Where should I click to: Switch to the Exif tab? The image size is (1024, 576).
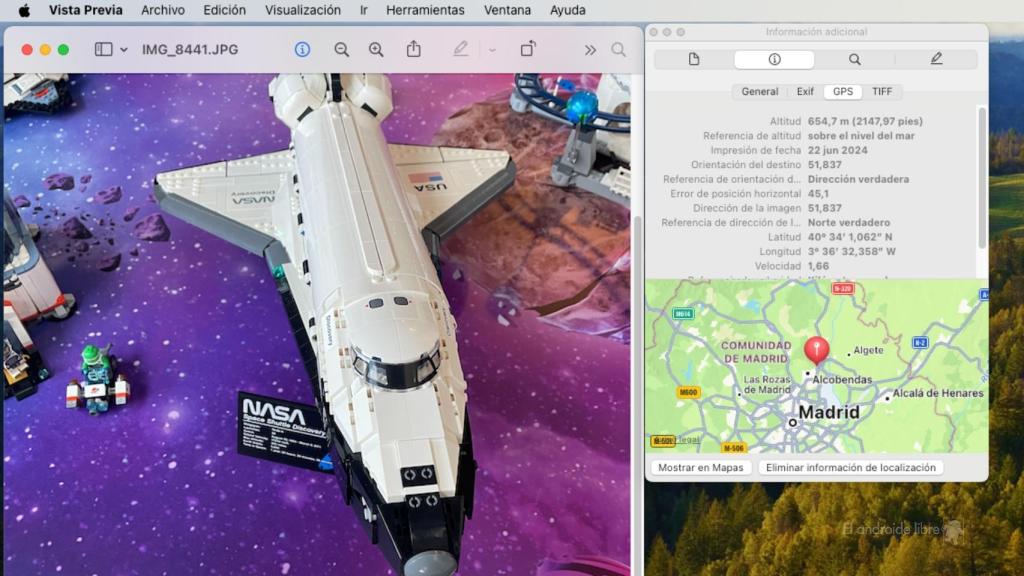805,91
